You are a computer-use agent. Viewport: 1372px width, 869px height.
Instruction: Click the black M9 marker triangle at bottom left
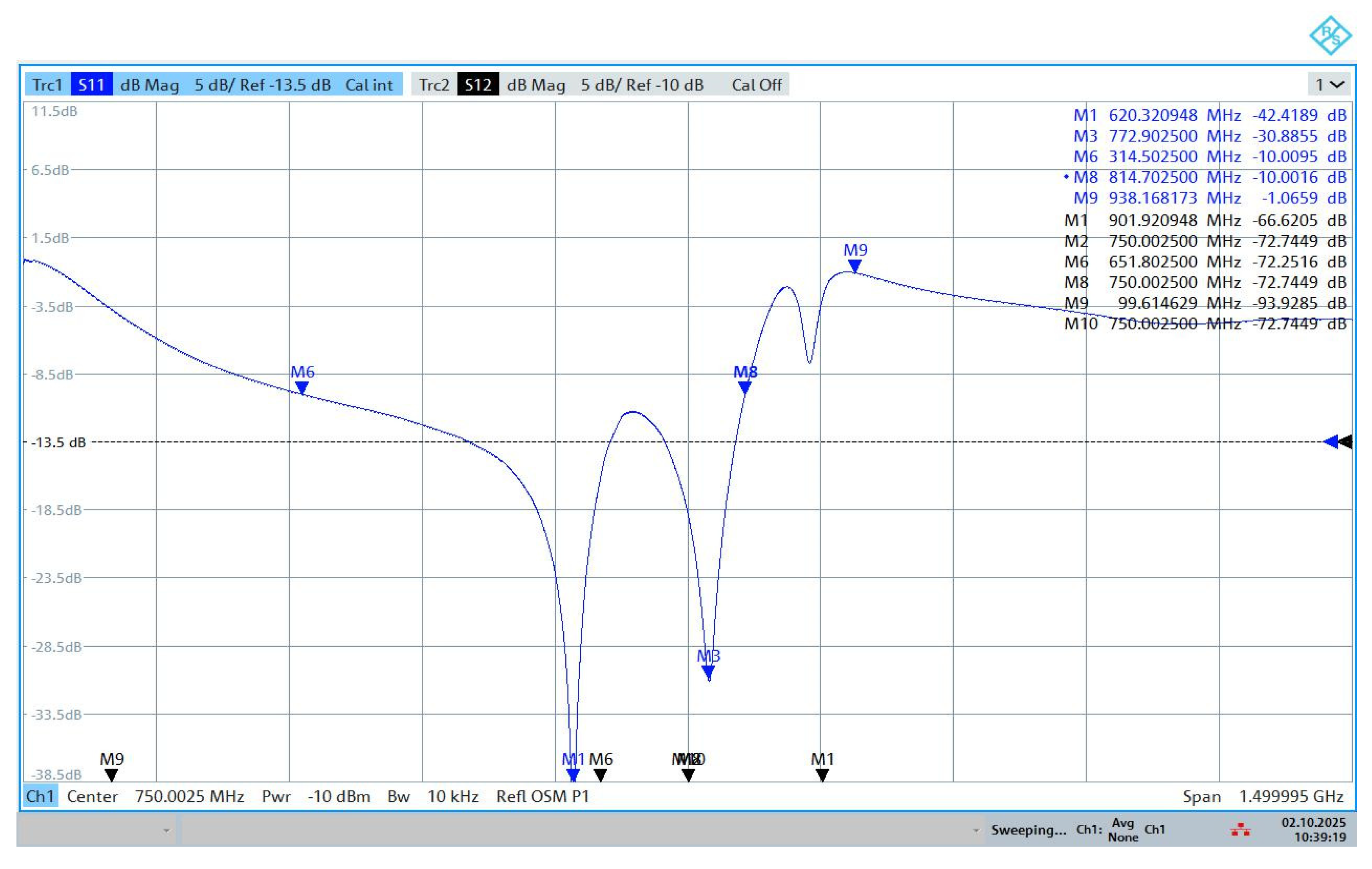tap(112, 775)
